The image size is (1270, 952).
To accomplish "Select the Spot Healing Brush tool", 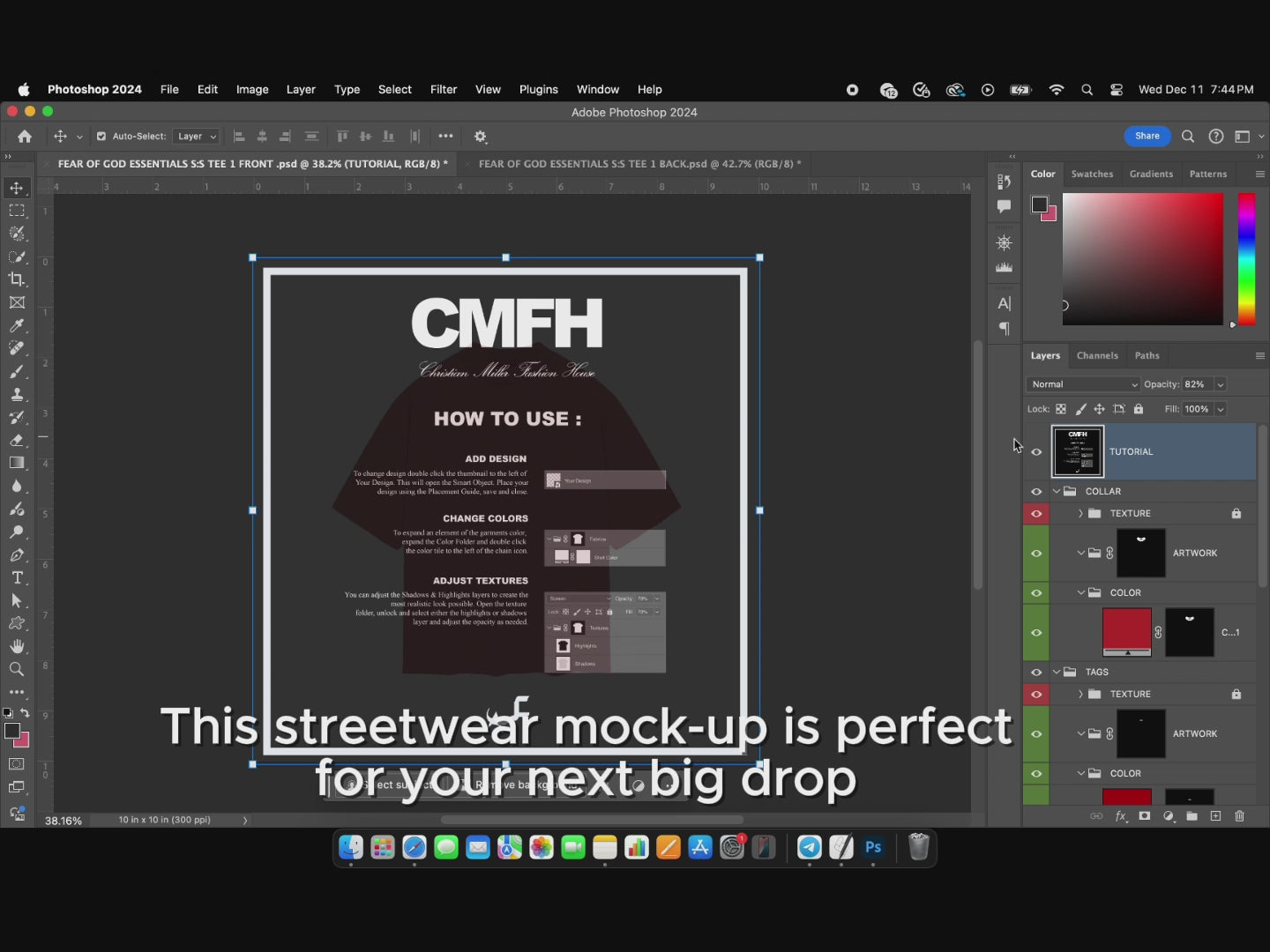I will [x=17, y=348].
